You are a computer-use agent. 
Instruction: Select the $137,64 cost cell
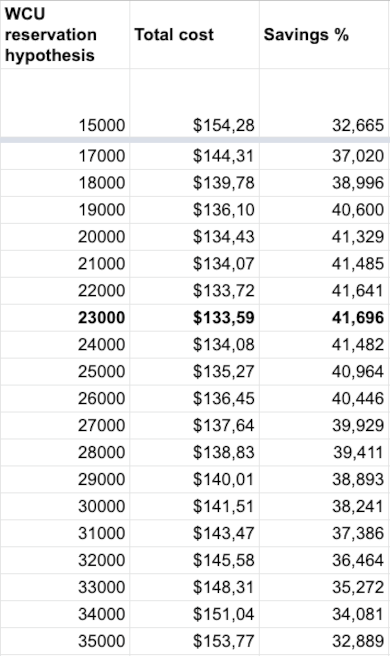pos(194,426)
